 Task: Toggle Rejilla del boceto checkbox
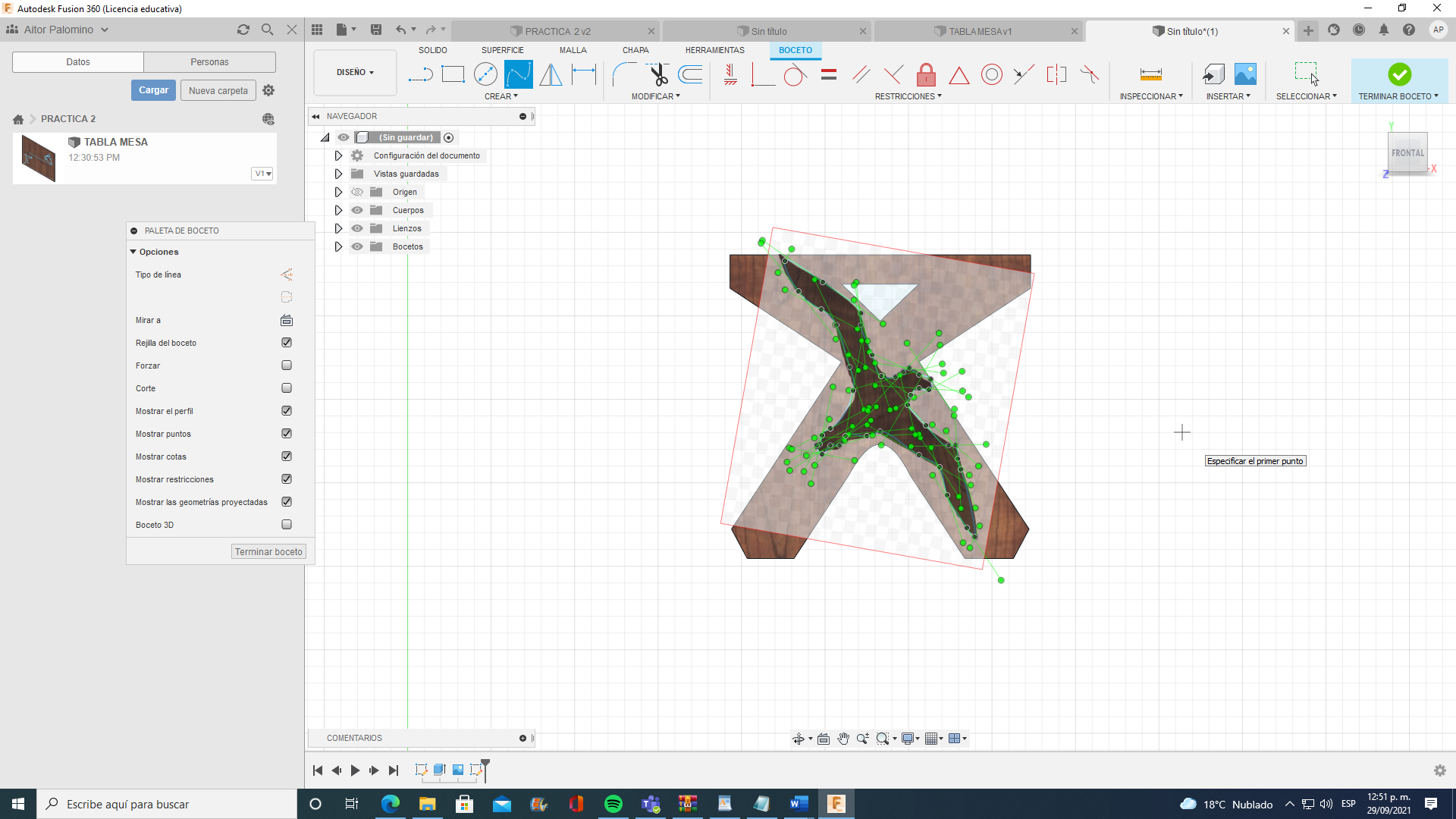(x=287, y=342)
